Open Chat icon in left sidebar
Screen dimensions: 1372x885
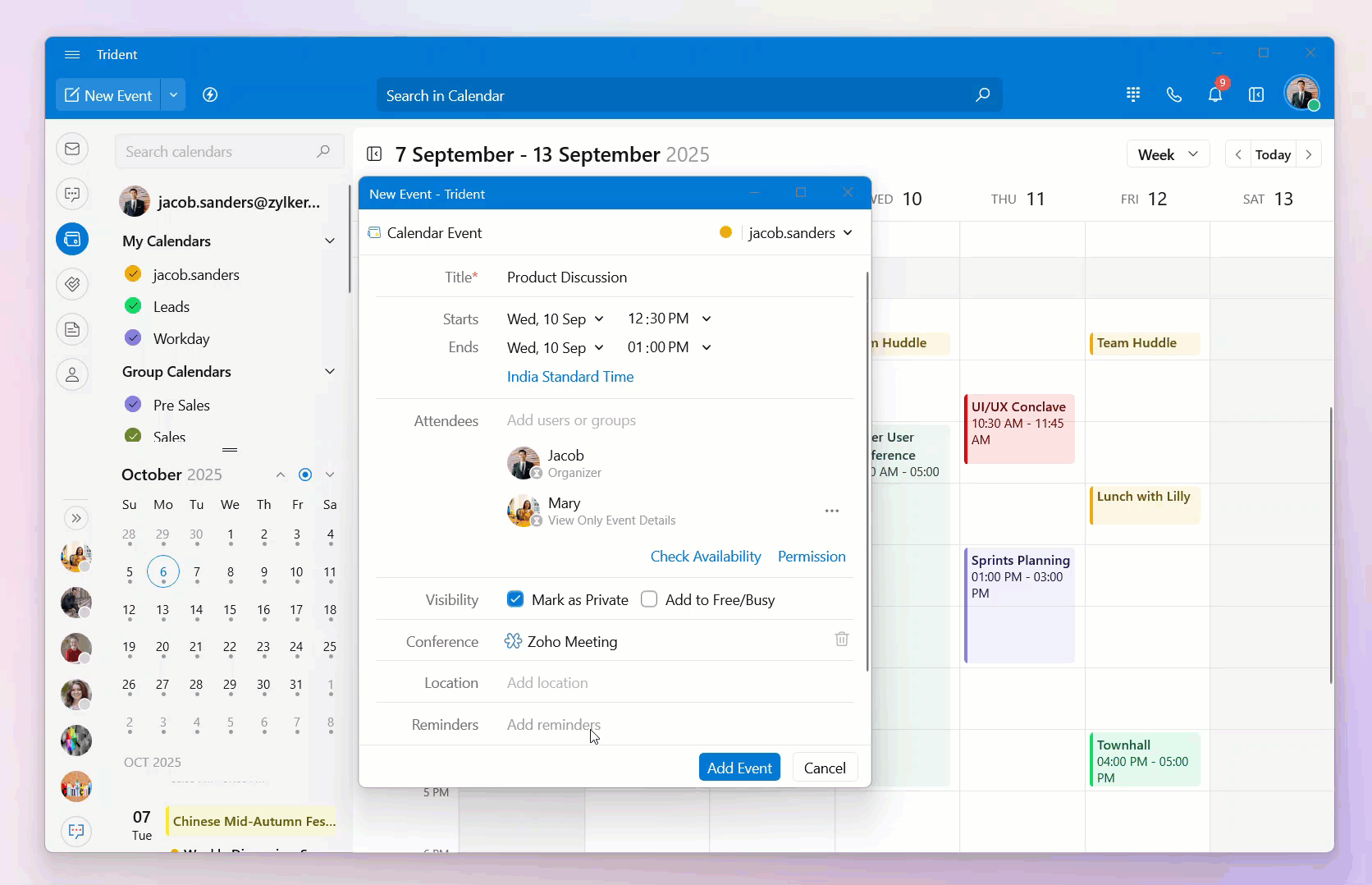tap(72, 194)
